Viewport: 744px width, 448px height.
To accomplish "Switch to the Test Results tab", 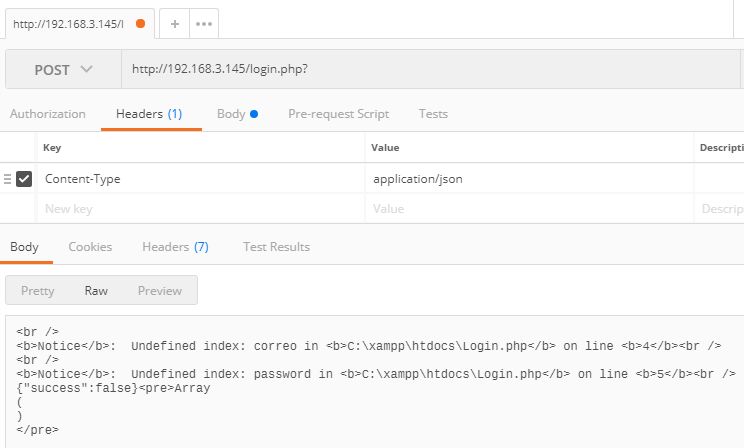I will pyautogui.click(x=276, y=247).
